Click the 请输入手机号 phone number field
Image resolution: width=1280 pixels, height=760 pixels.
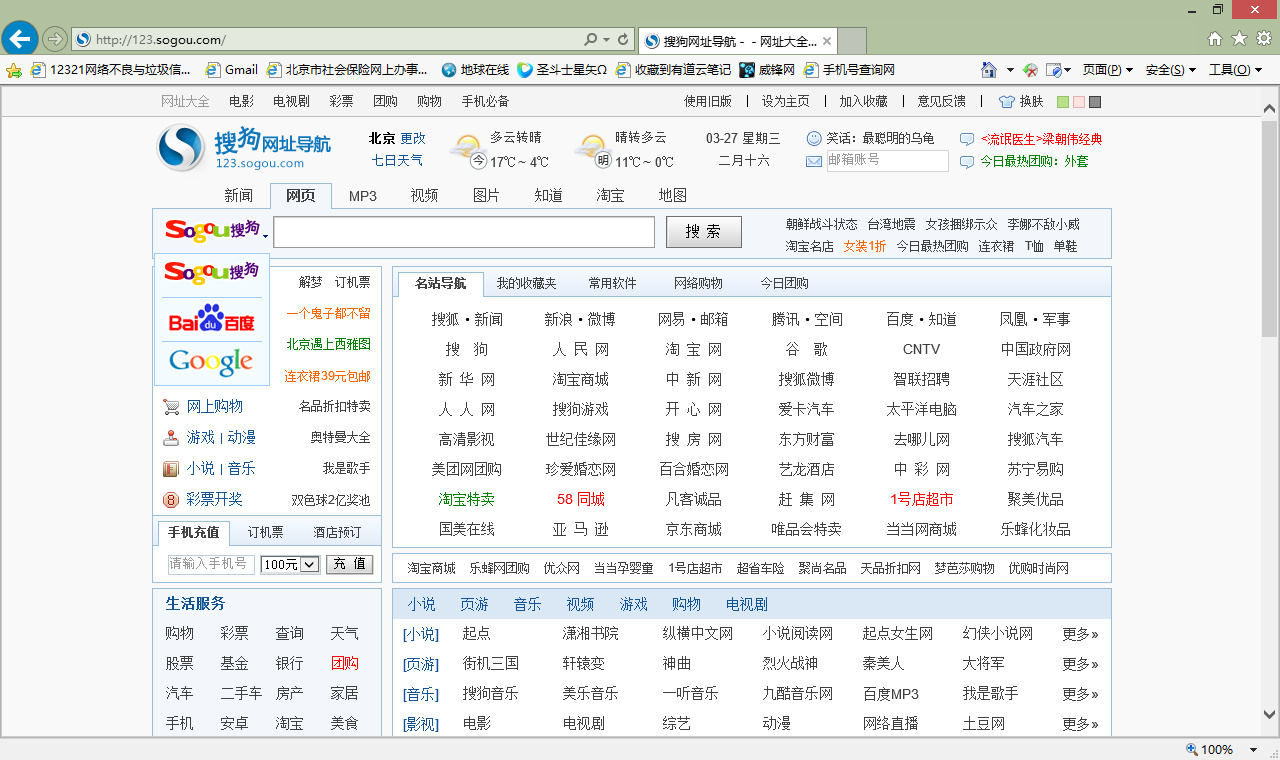211,564
